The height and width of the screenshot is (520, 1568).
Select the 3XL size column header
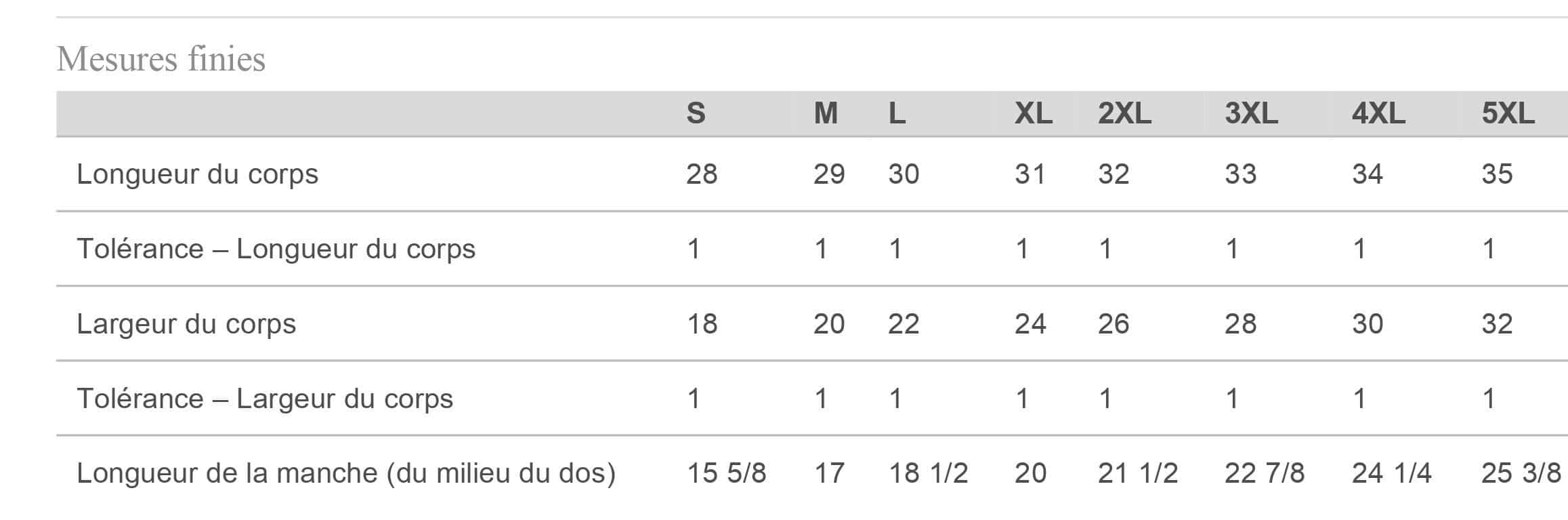(x=1251, y=113)
